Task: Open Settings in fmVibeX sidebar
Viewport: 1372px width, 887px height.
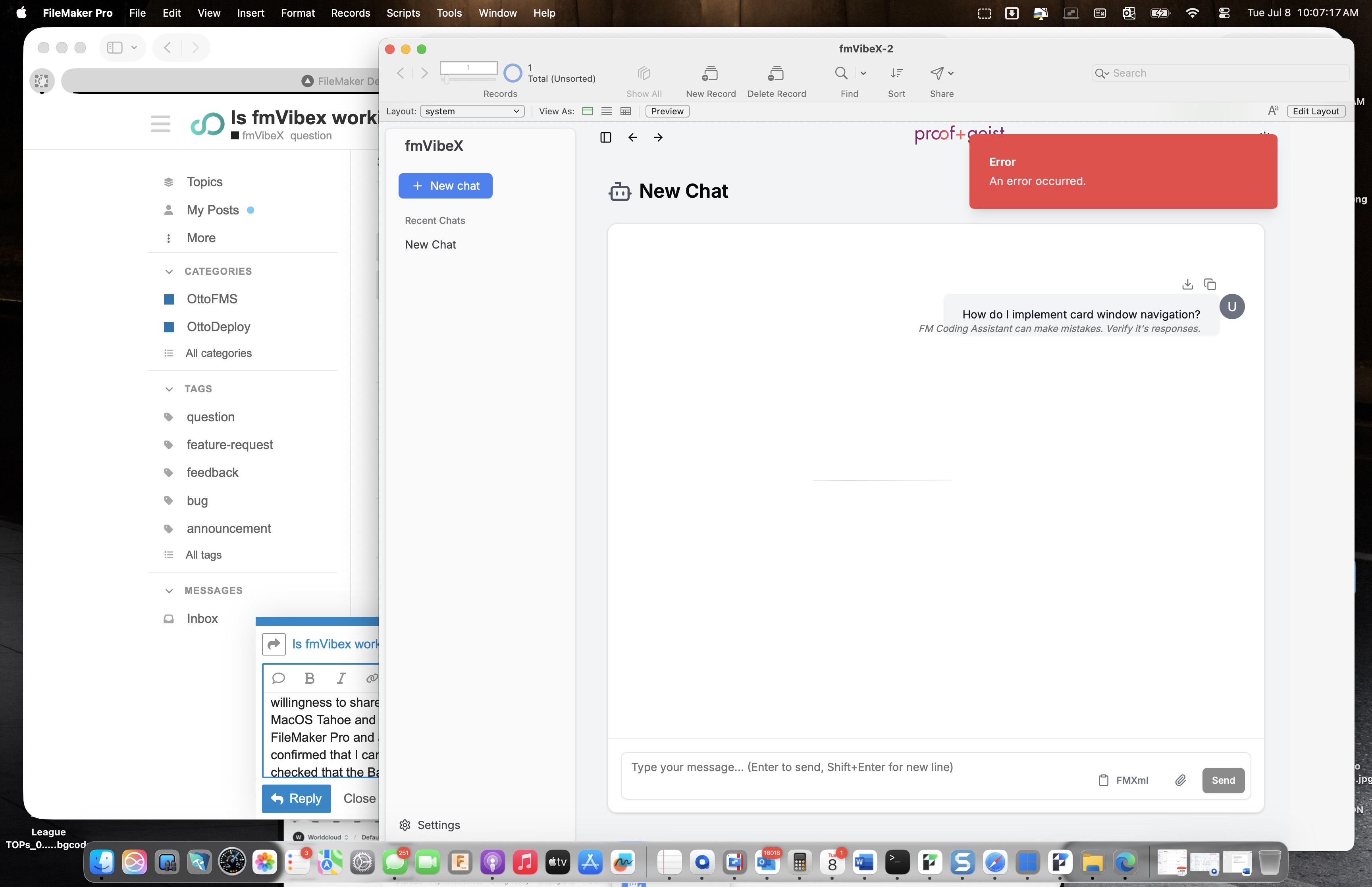Action: click(x=430, y=825)
